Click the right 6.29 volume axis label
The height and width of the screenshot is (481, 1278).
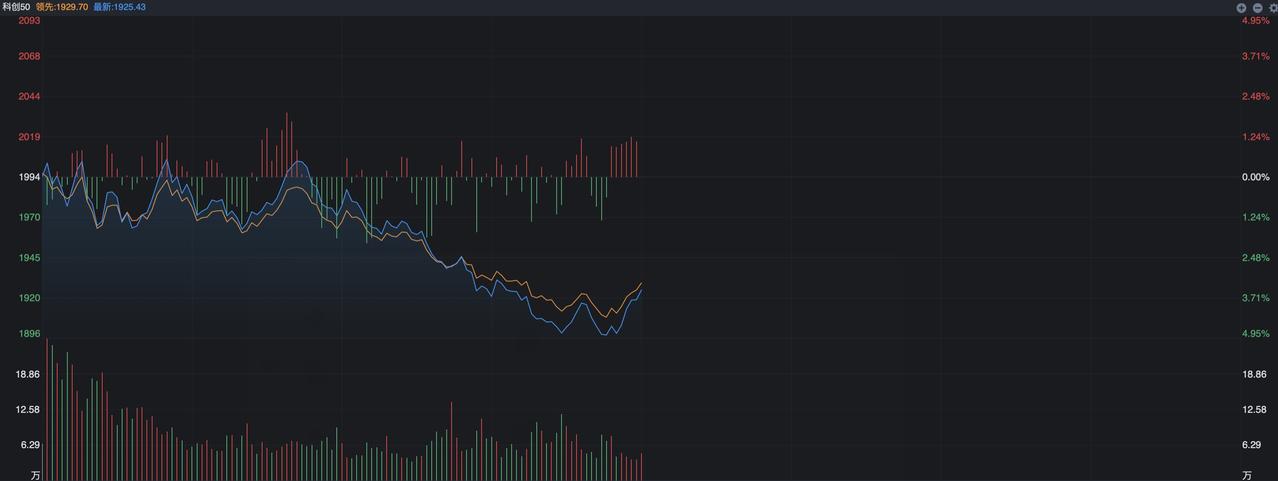click(1251, 445)
